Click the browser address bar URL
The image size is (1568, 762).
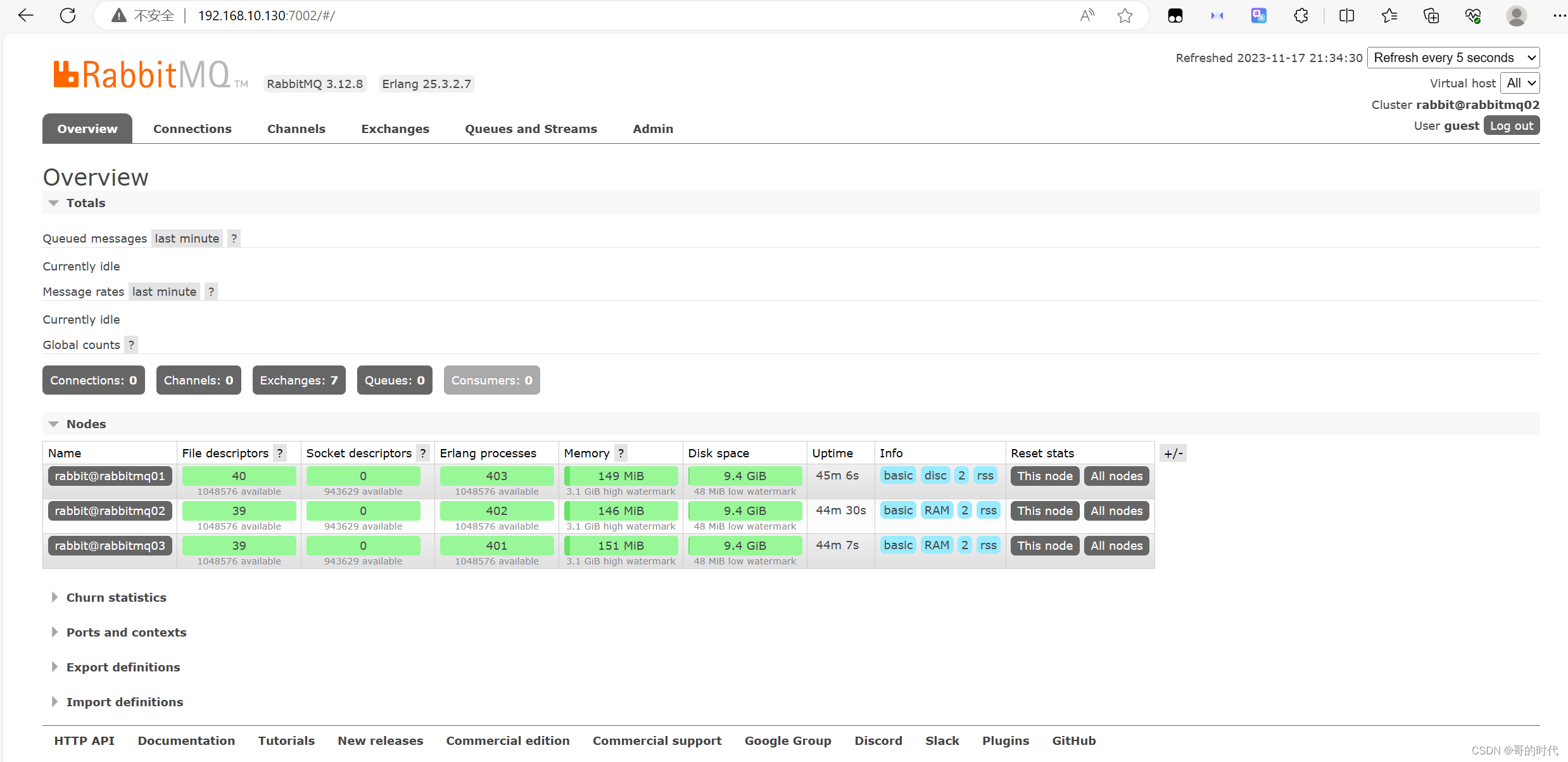click(266, 15)
